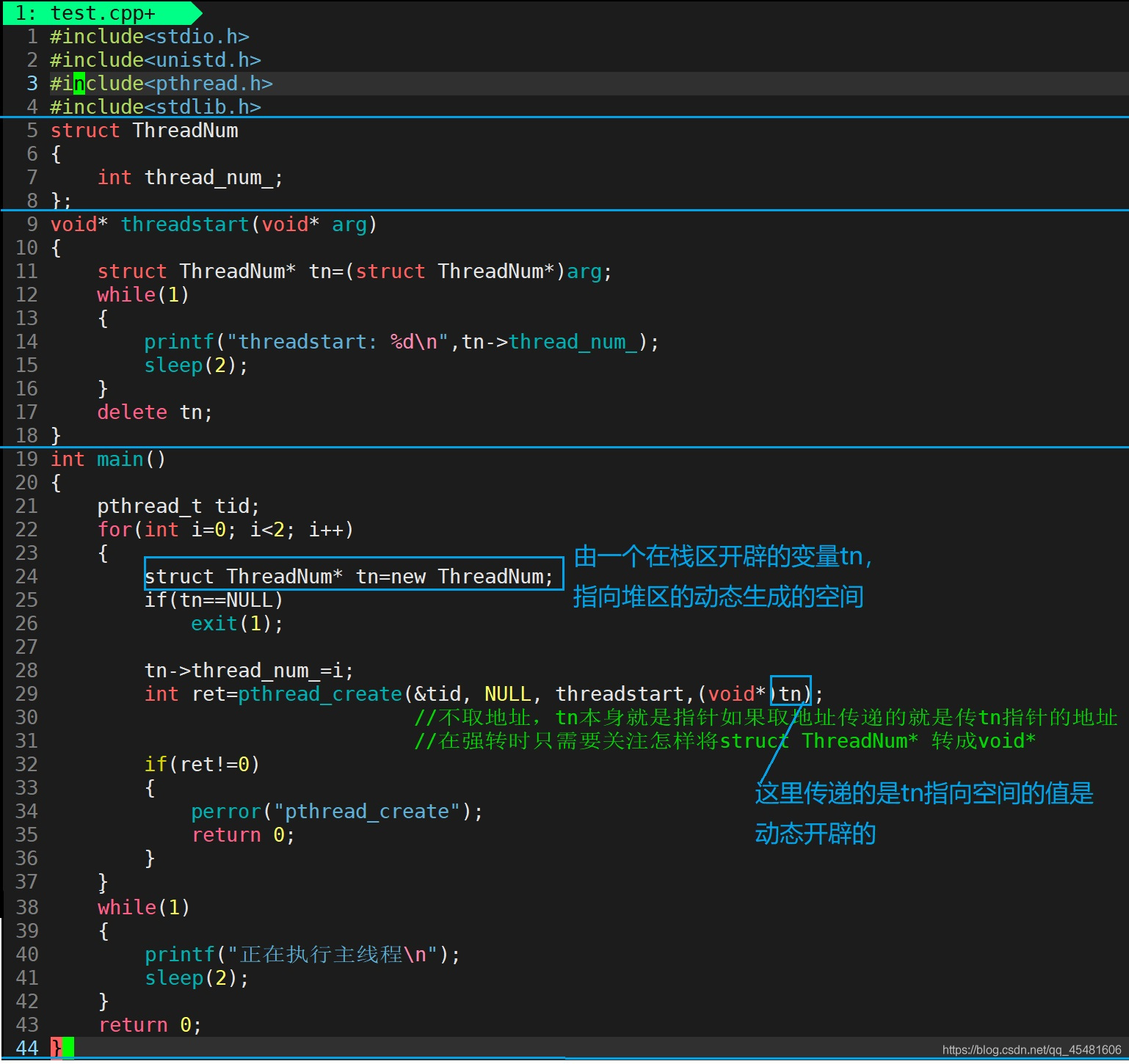Click 'sleep(2);' on line 41
Screen dimensions: 1129x1064
[x=196, y=978]
